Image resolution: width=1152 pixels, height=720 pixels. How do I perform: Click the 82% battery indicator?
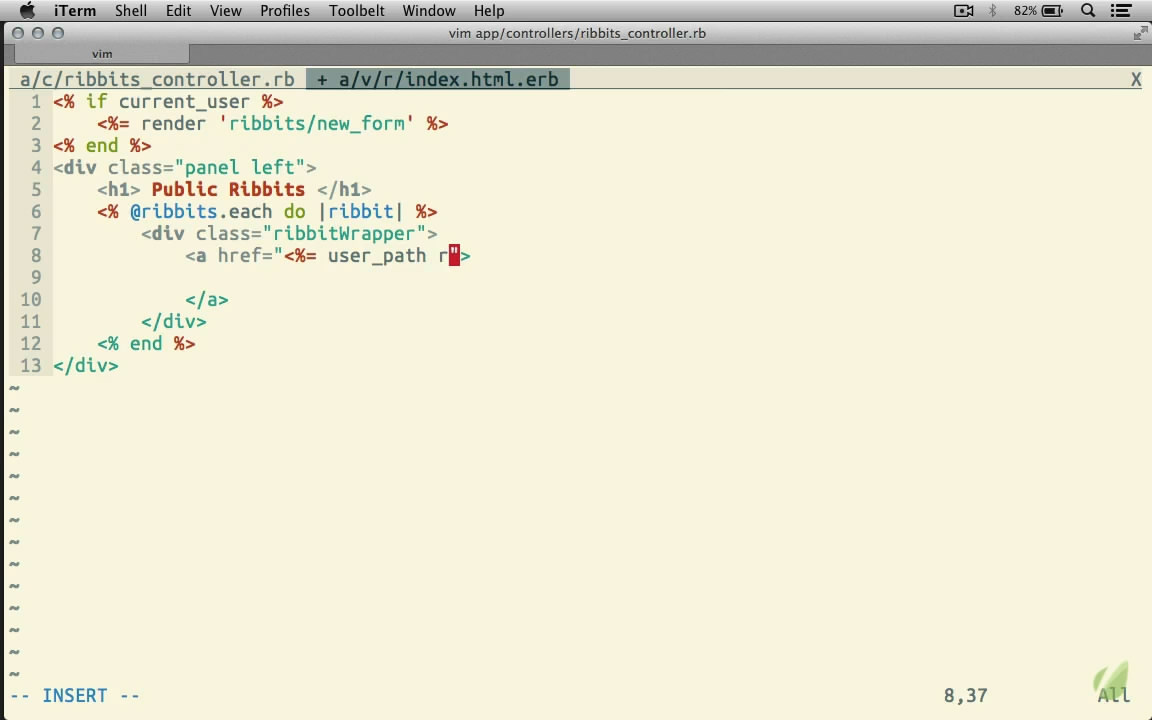[1038, 11]
